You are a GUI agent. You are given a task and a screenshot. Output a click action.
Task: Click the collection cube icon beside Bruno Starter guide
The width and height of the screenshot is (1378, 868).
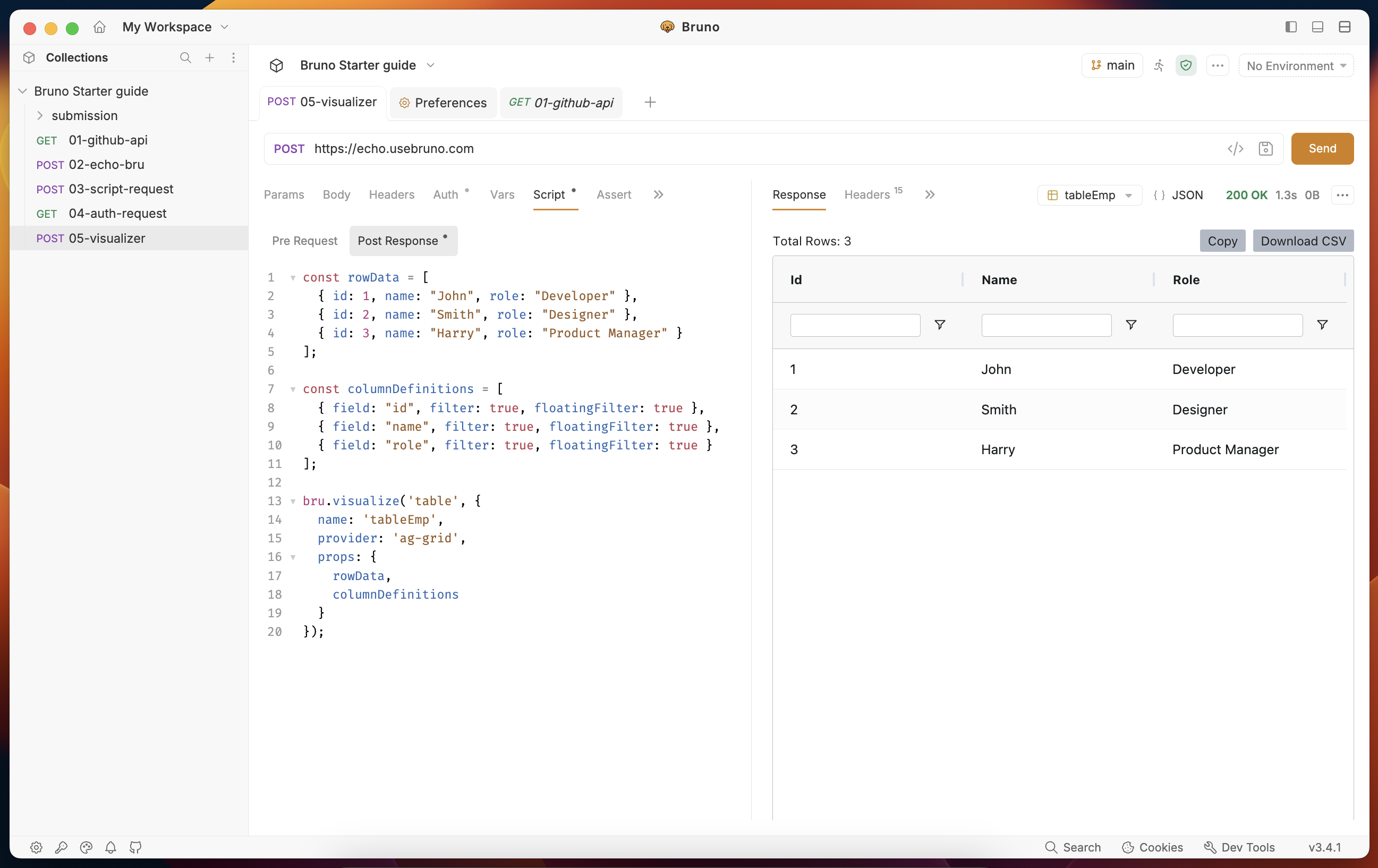point(276,66)
